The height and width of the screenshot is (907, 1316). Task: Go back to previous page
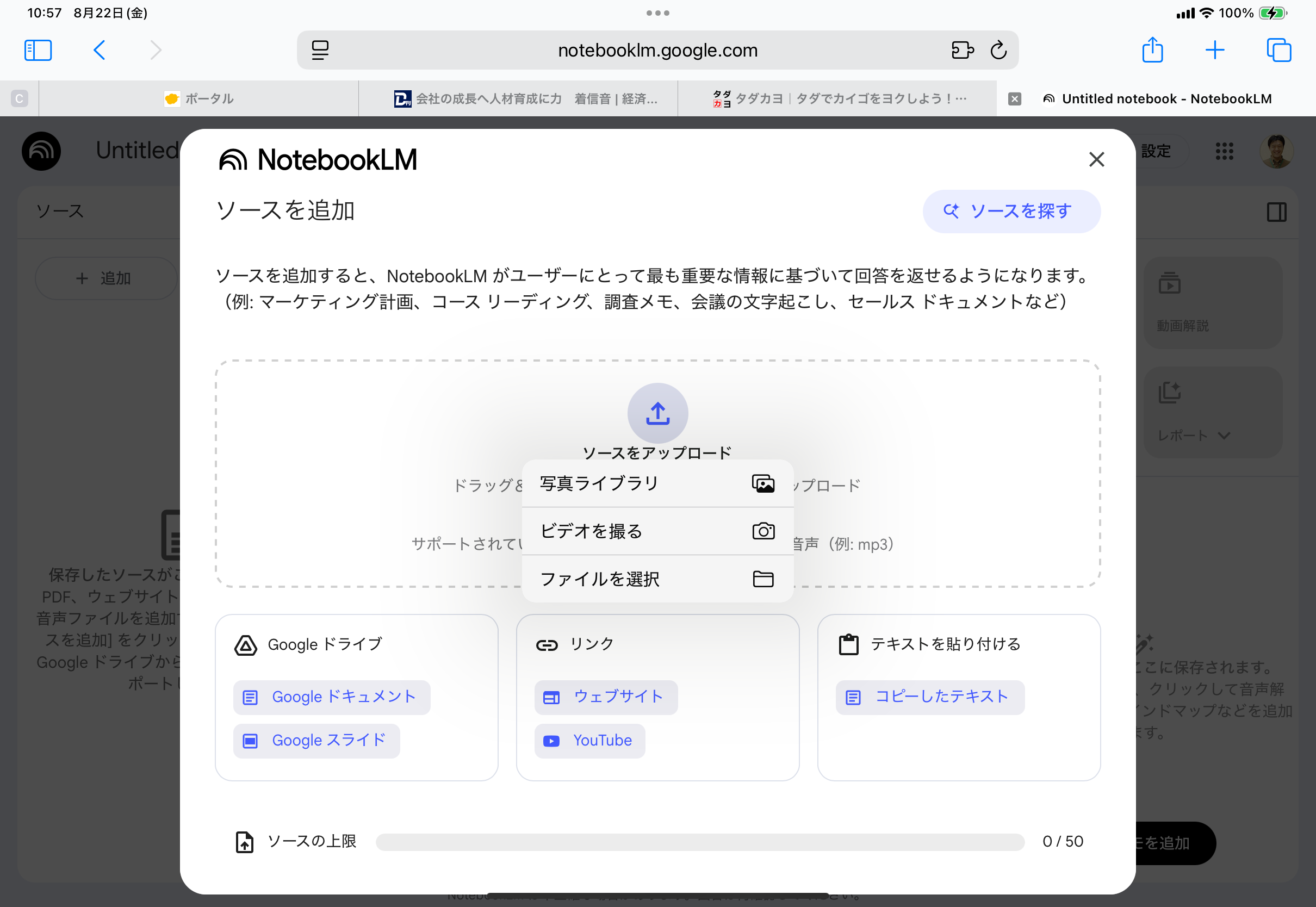(x=99, y=50)
